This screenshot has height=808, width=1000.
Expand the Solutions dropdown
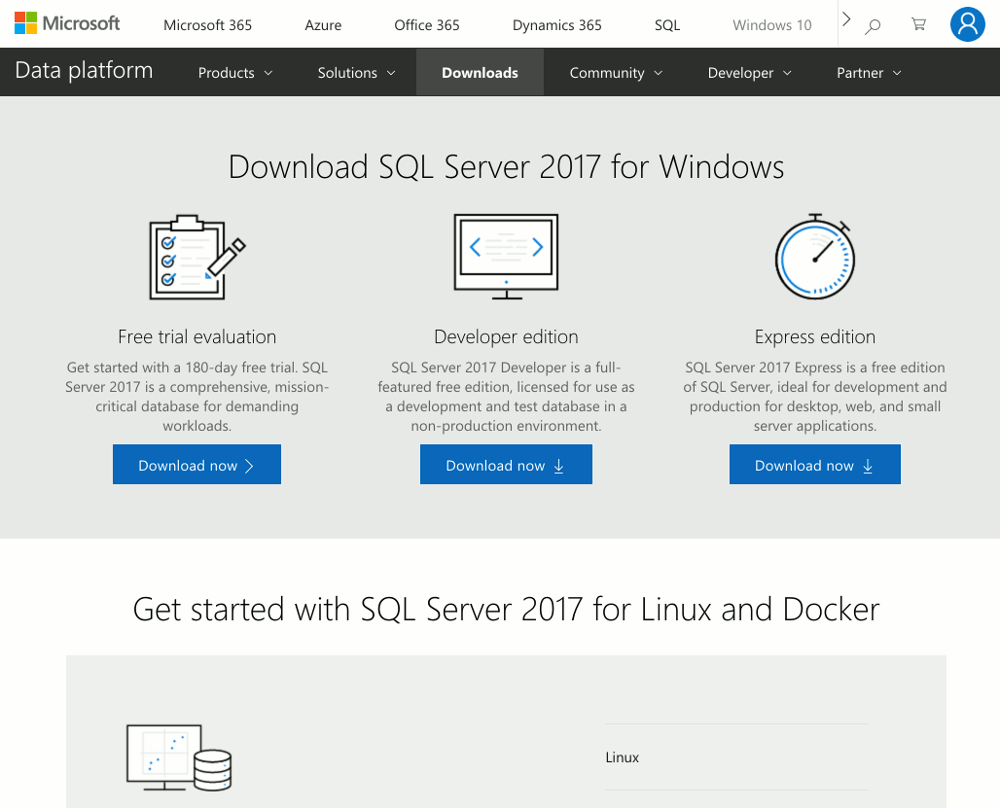click(x=357, y=73)
